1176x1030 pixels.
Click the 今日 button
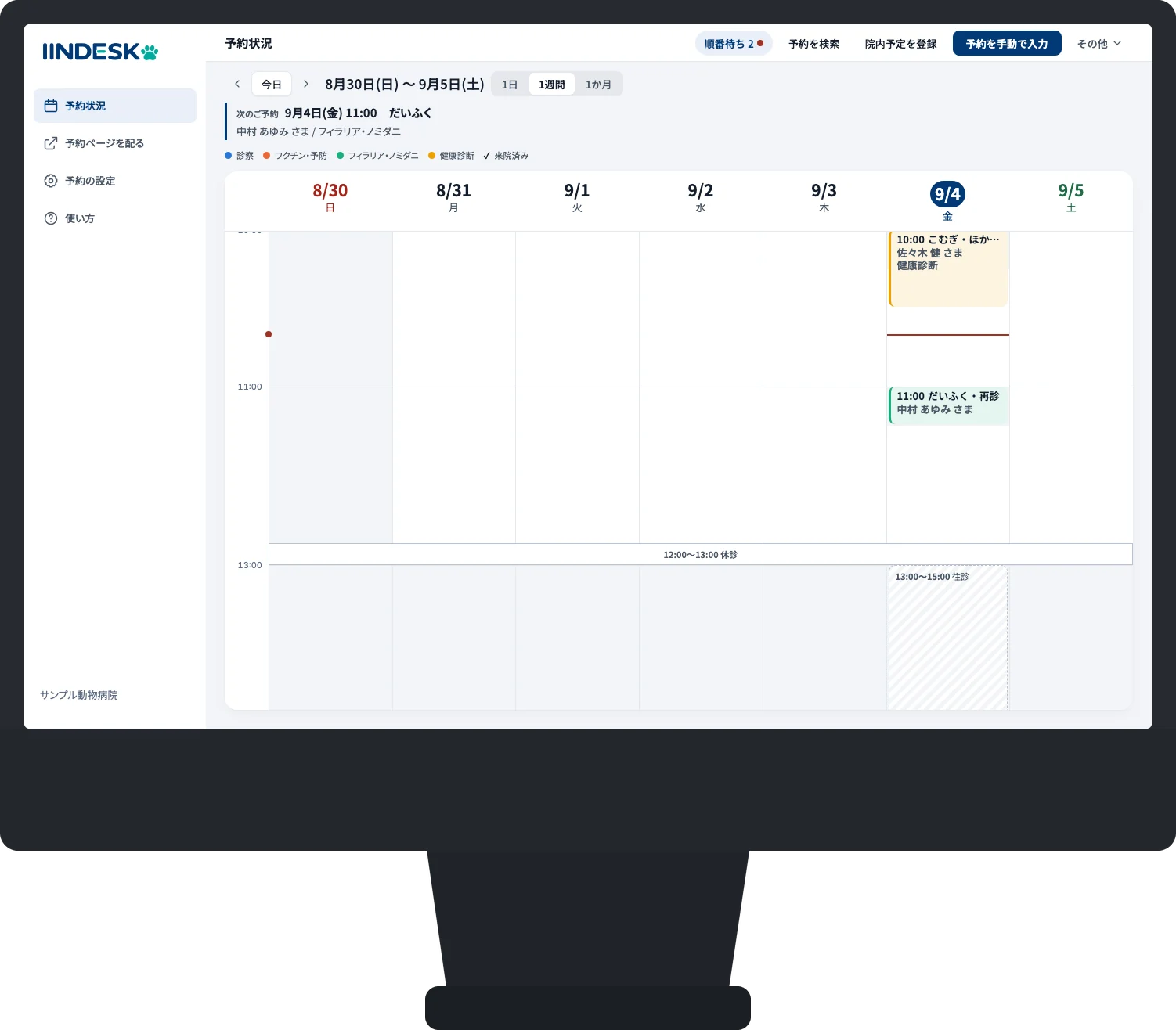[272, 85]
